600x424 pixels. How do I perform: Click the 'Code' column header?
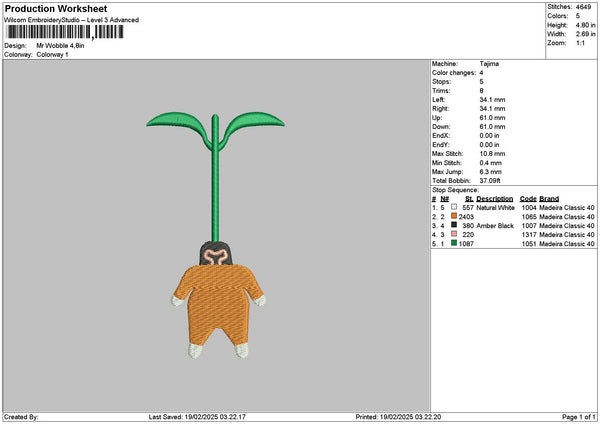(528, 199)
